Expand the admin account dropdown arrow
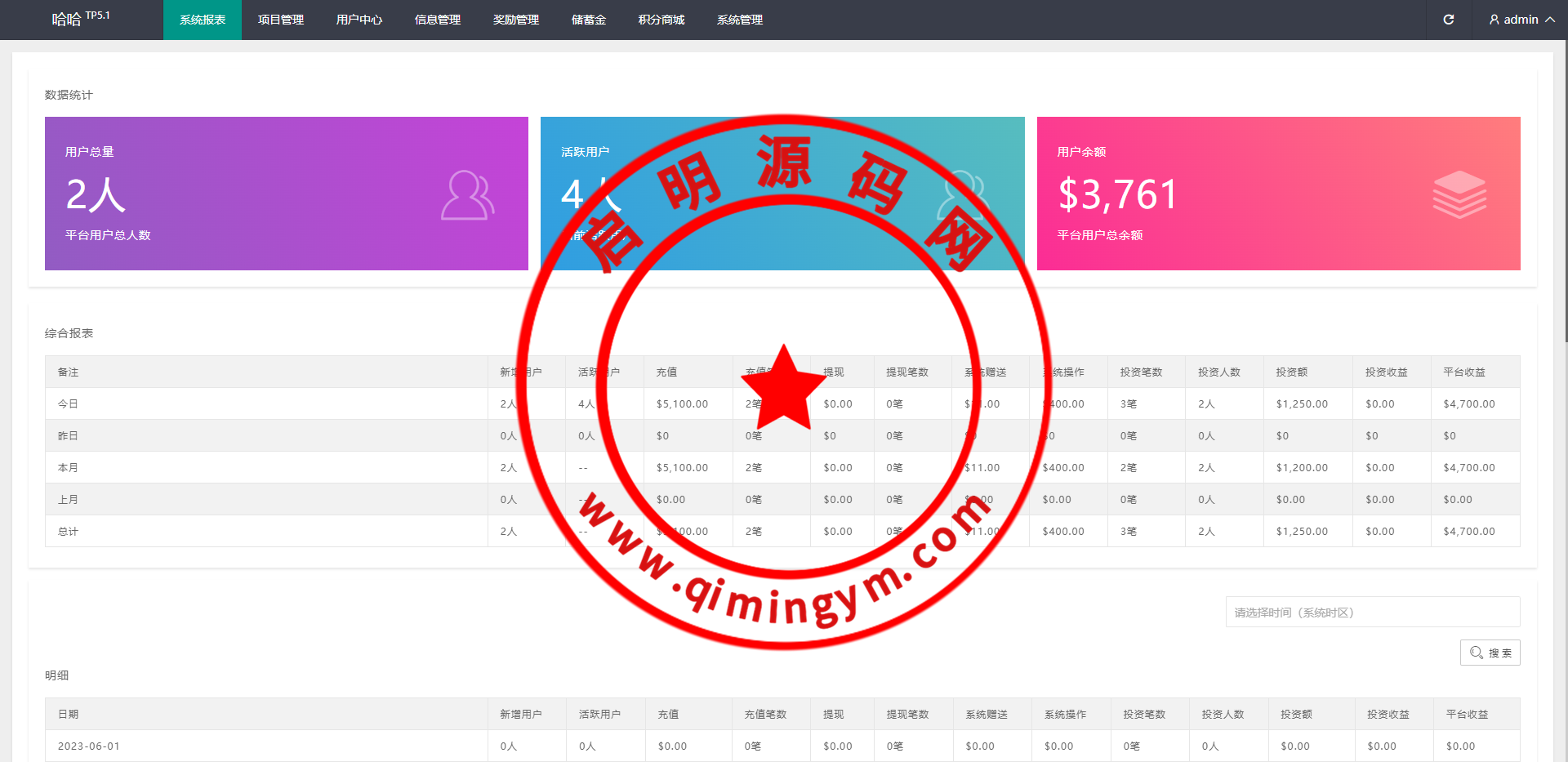The height and width of the screenshot is (762, 1568). 1549,20
